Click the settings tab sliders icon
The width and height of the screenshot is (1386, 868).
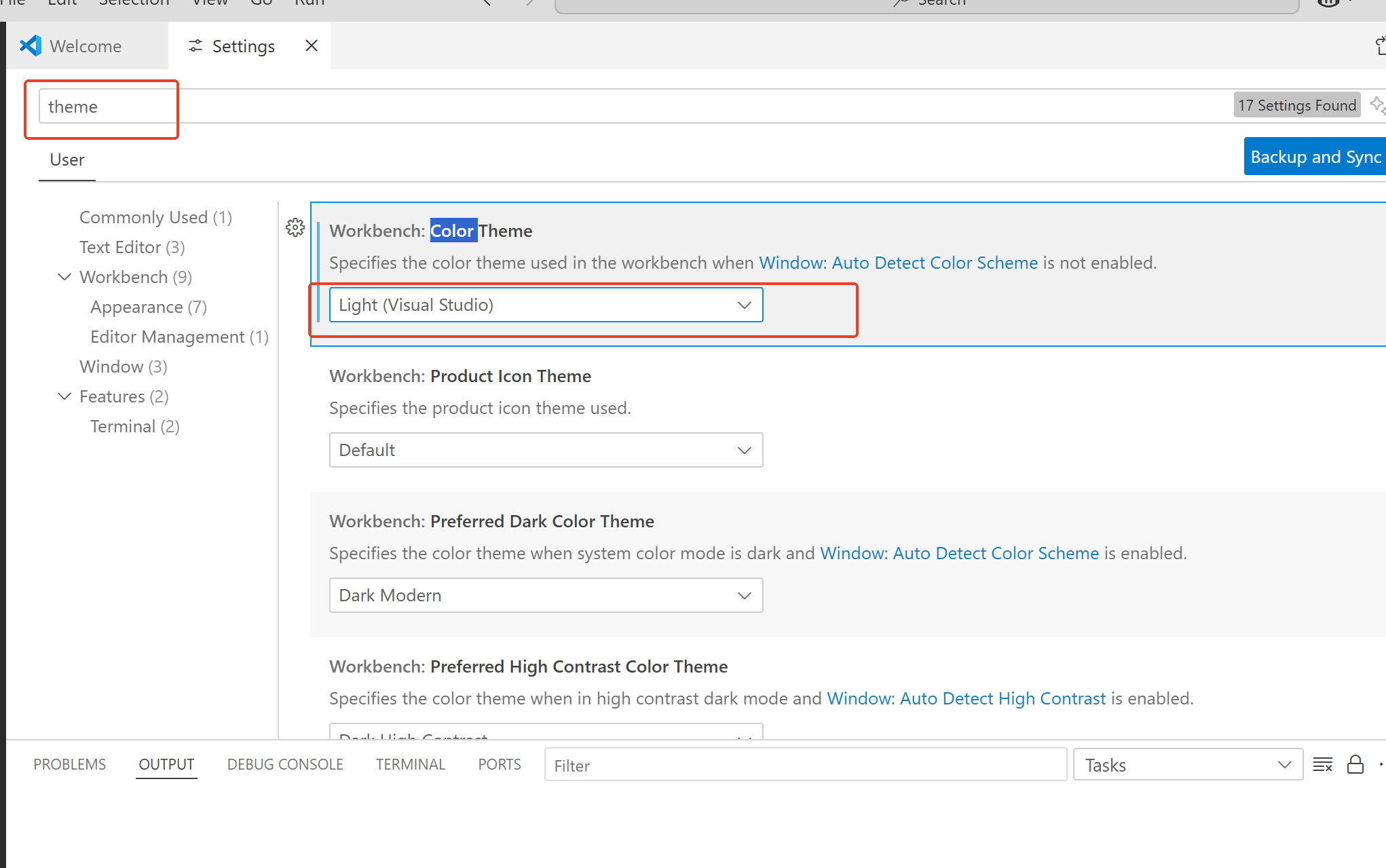pyautogui.click(x=195, y=45)
